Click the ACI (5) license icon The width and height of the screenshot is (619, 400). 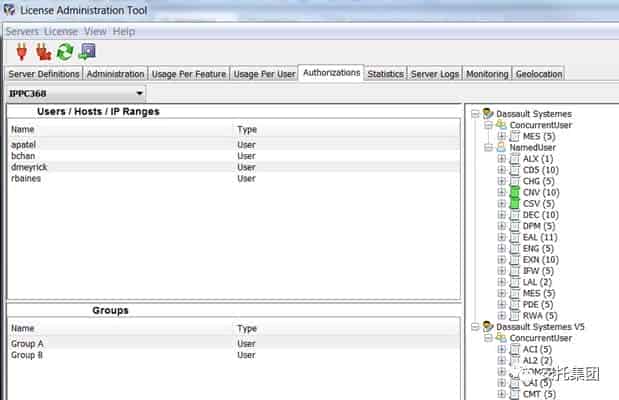click(515, 349)
